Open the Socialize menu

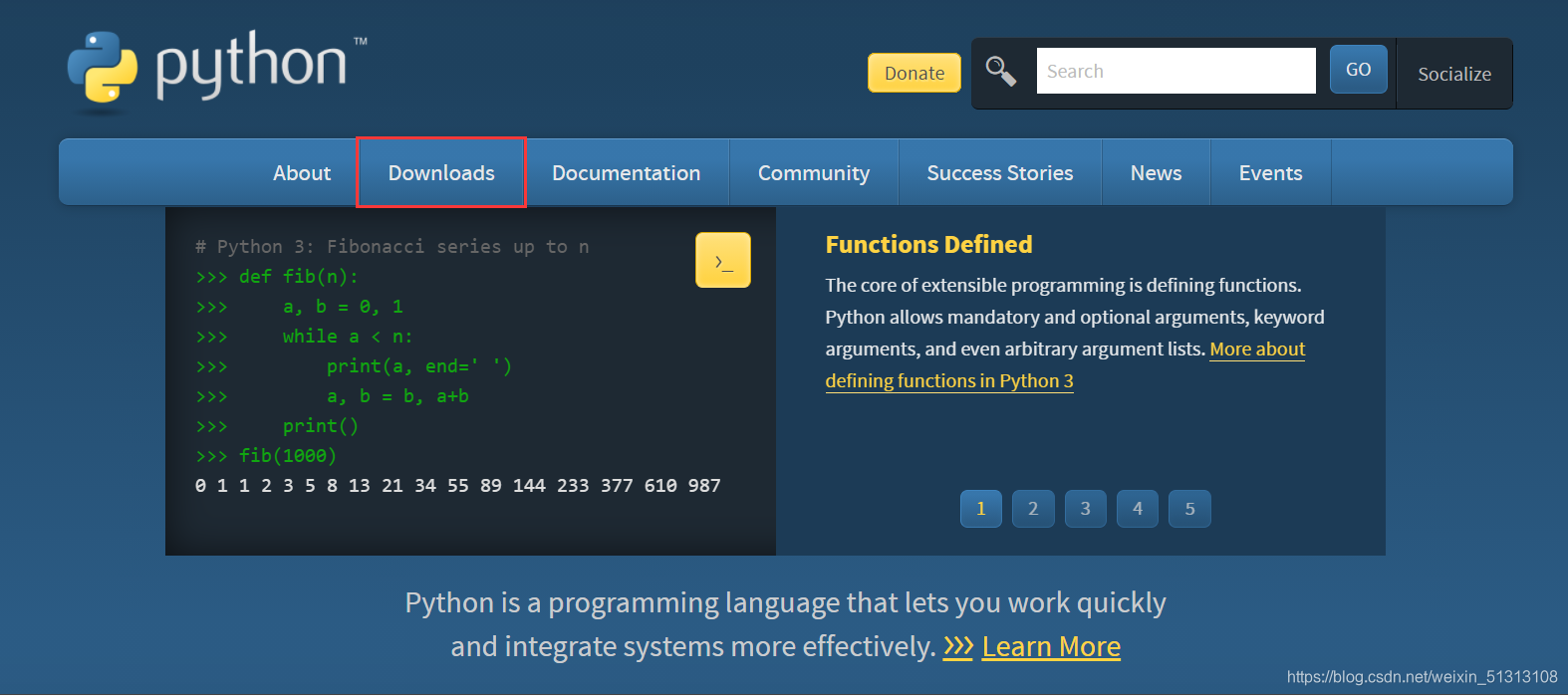point(1454,74)
